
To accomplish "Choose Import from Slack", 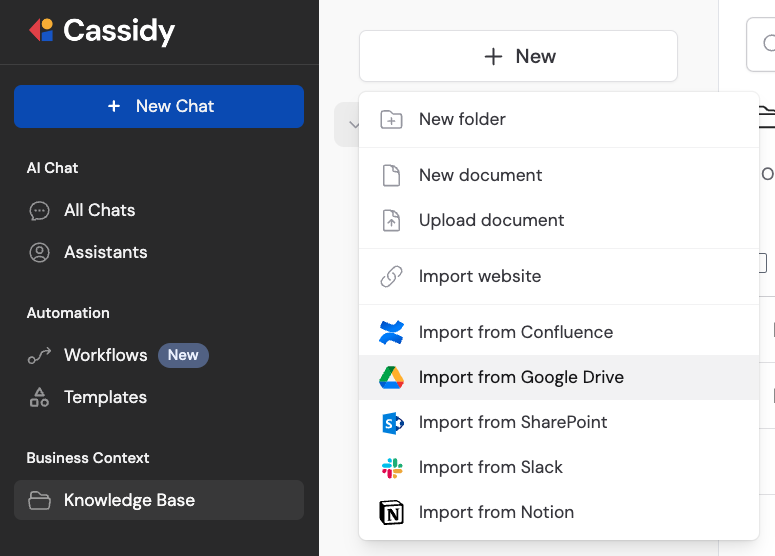I will 559,467.
